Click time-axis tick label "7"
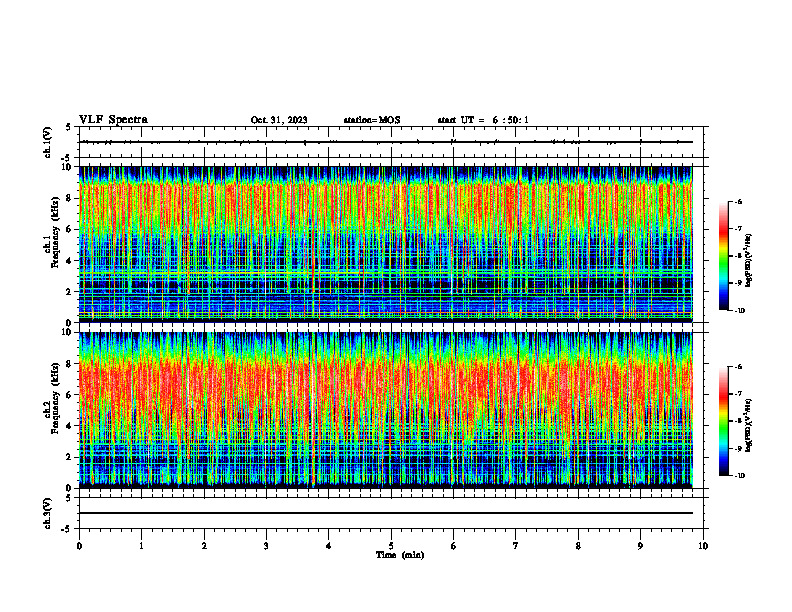The width and height of the screenshot is (792, 612). [x=516, y=546]
